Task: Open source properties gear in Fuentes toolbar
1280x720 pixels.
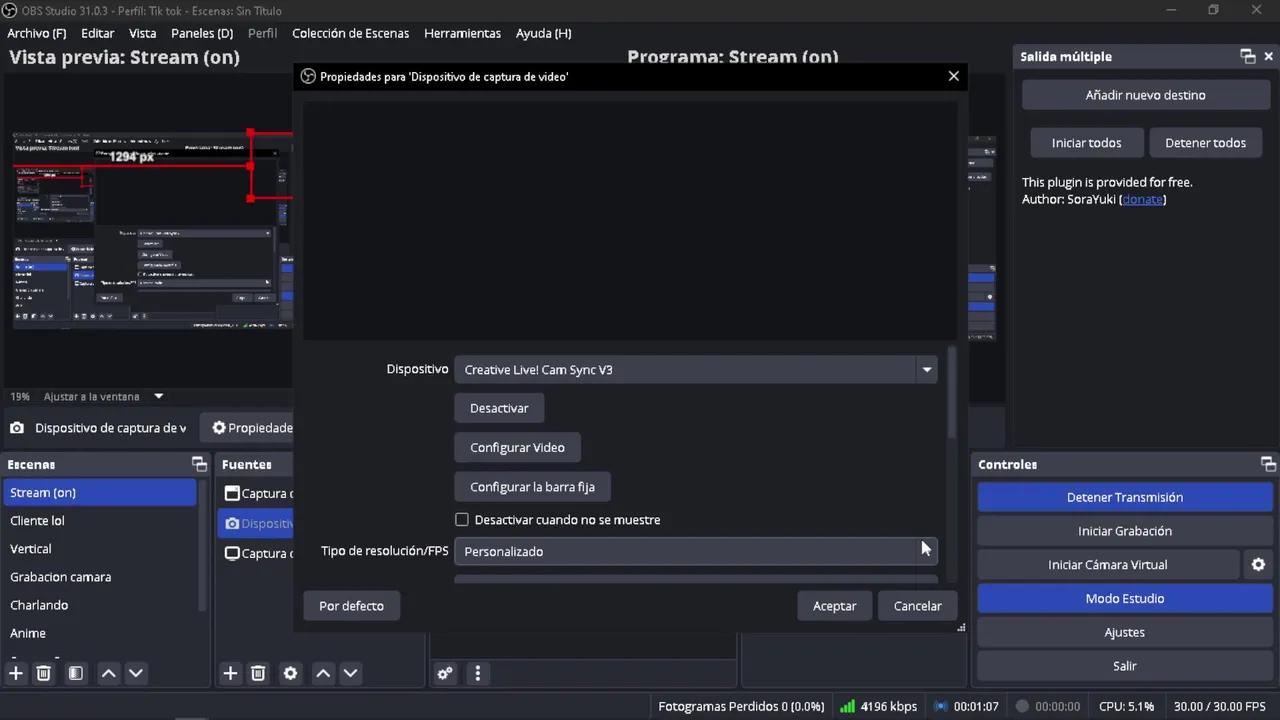Action: click(x=291, y=673)
